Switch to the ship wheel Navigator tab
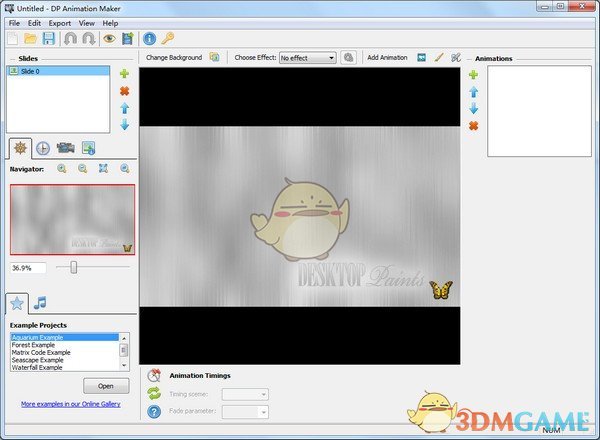Image resolution: width=600 pixels, height=440 pixels. click(x=20, y=148)
